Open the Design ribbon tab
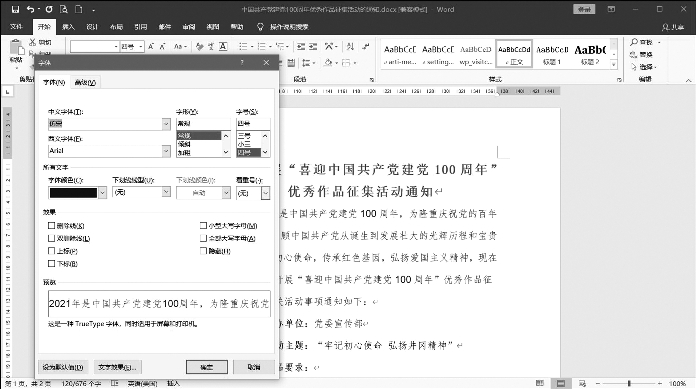 (x=92, y=27)
